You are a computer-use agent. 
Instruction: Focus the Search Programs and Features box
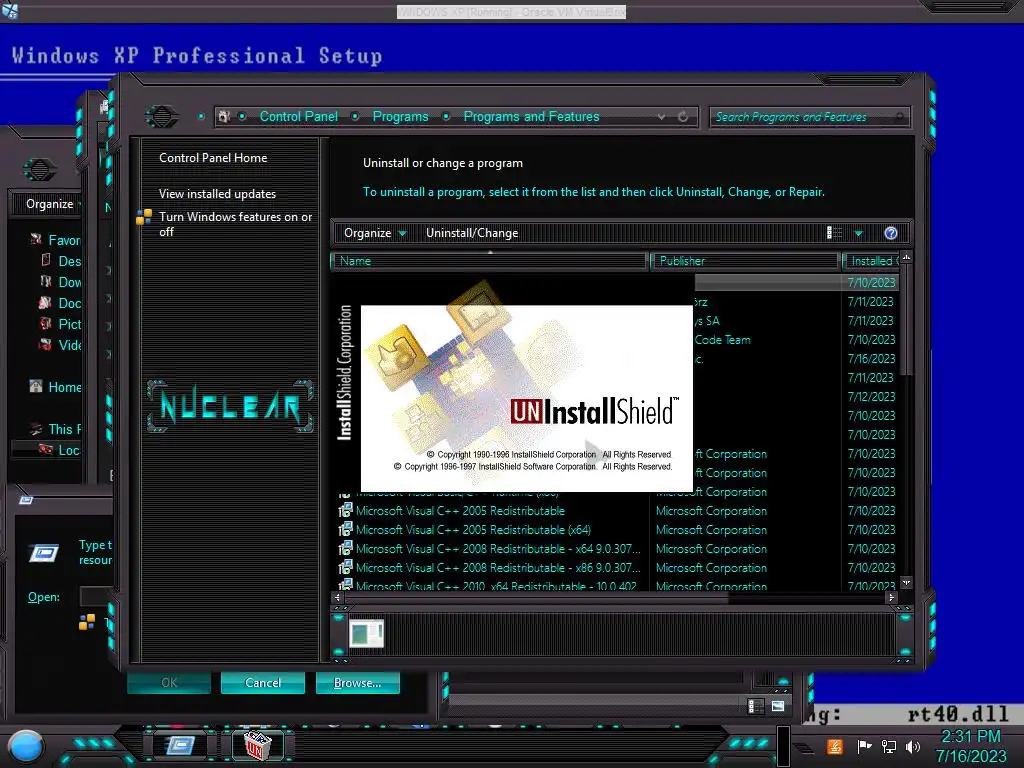808,117
